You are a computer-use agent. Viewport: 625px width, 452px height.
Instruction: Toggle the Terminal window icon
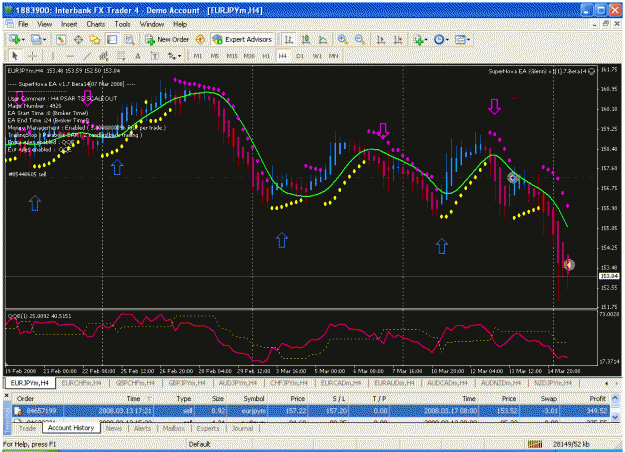coord(112,39)
